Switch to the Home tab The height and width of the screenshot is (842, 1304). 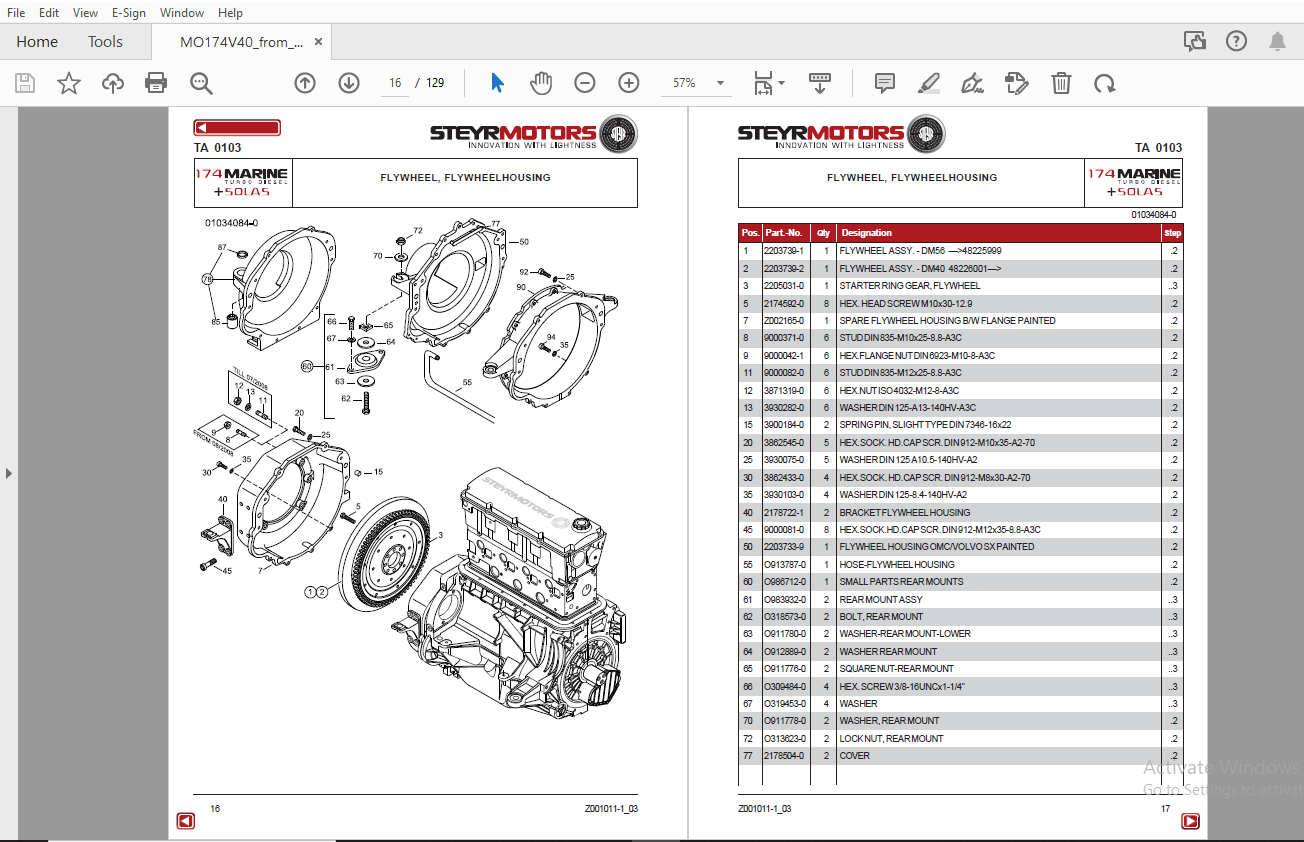click(x=37, y=42)
